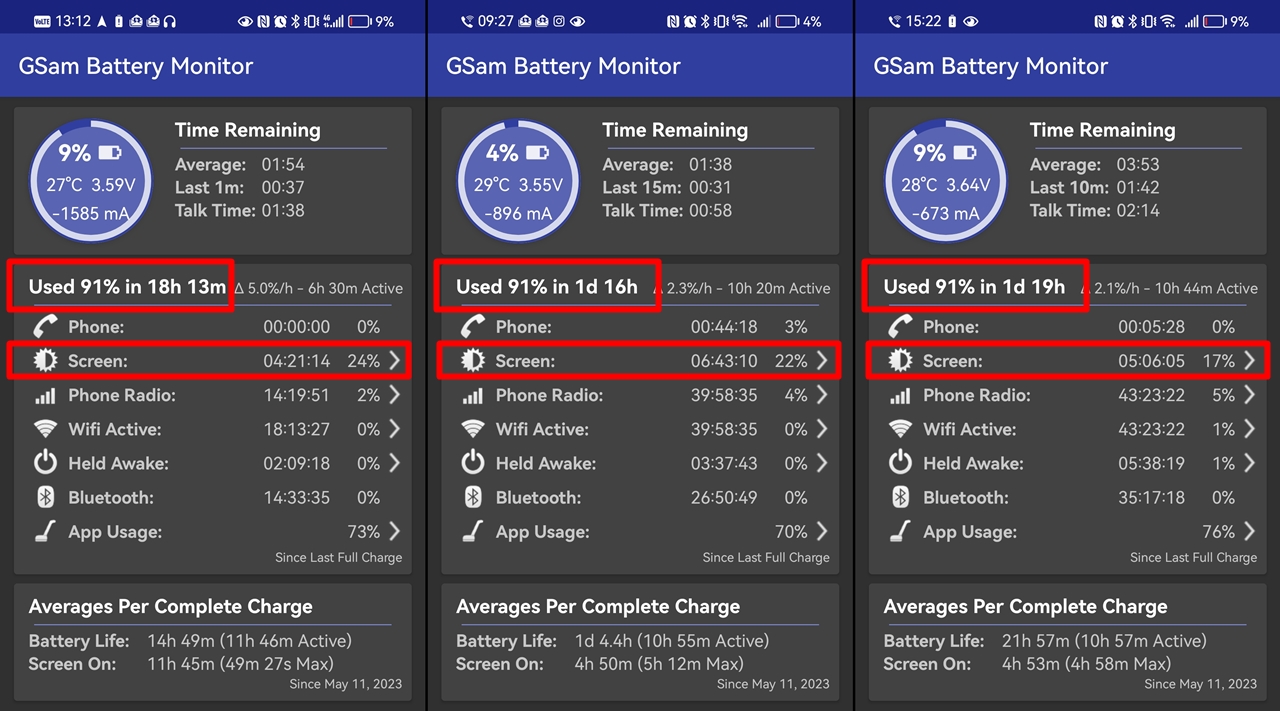The image size is (1280, 711).
Task: Tap the battery gauge showing 3.59V and -1585 mA
Action: [x=91, y=182]
